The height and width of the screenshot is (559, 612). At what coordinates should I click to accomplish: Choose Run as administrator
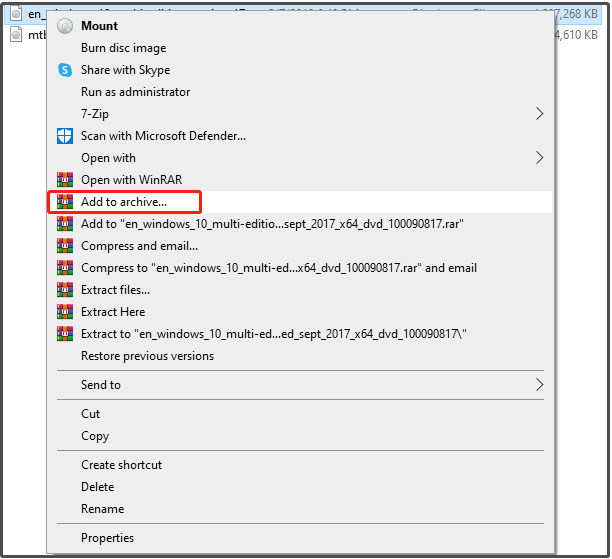tap(135, 92)
